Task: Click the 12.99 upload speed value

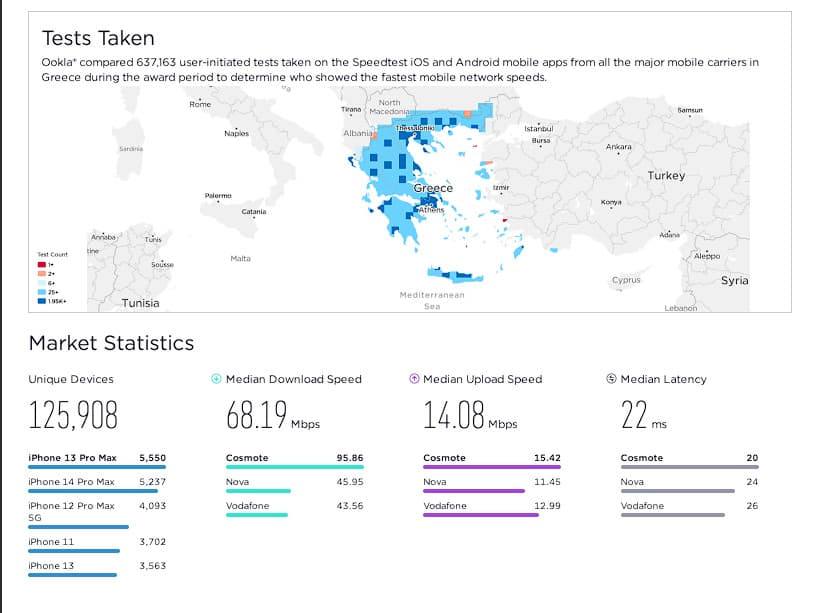Action: click(x=547, y=506)
